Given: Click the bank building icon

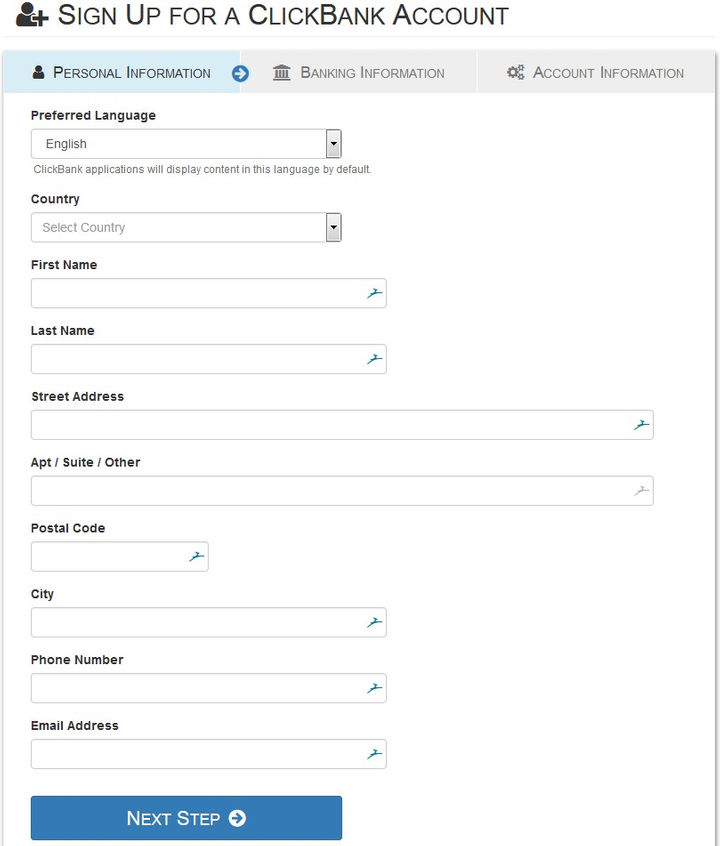Looking at the screenshot, I should (282, 72).
